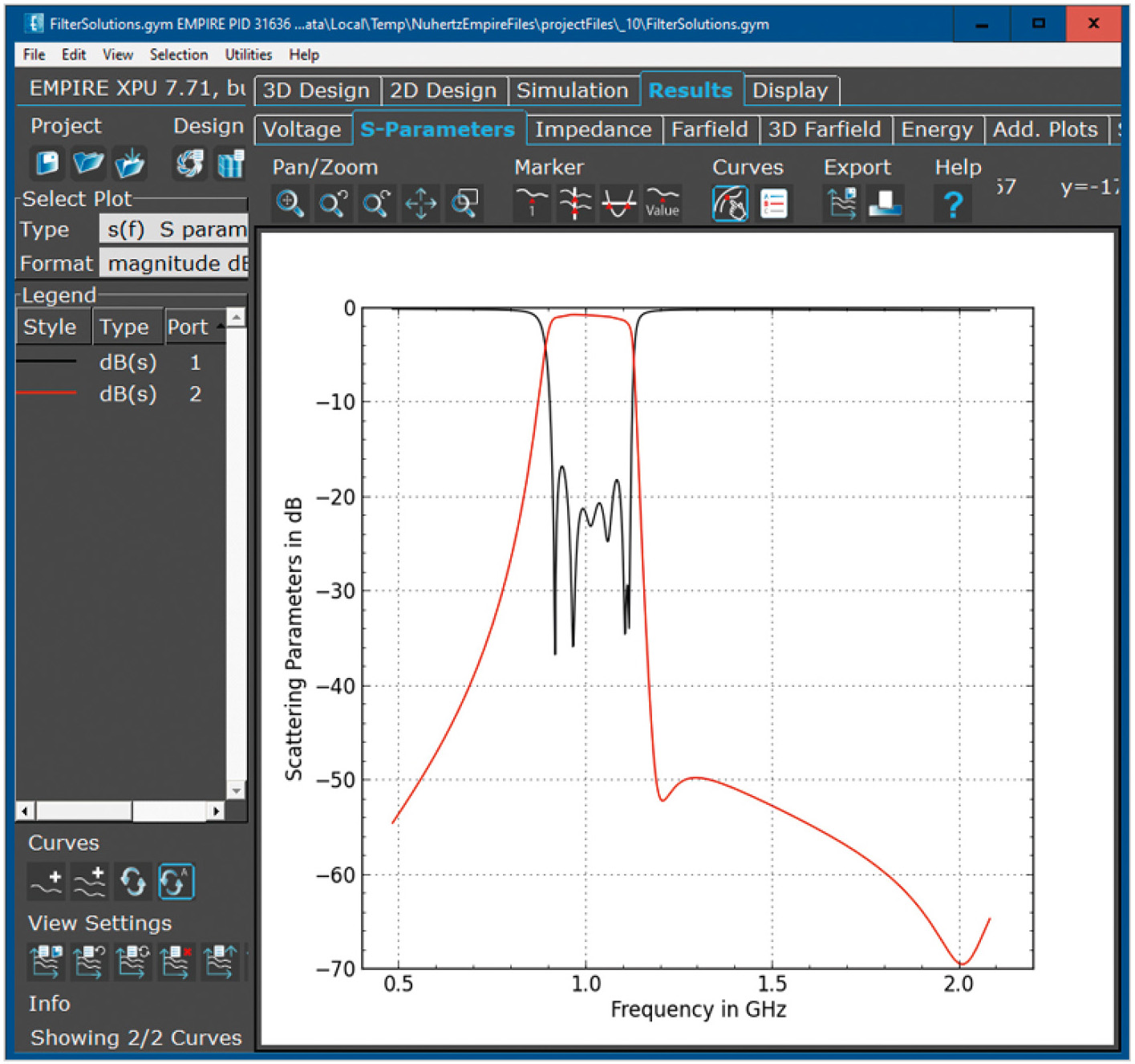Click the legend scrollbar down arrow

[236, 790]
